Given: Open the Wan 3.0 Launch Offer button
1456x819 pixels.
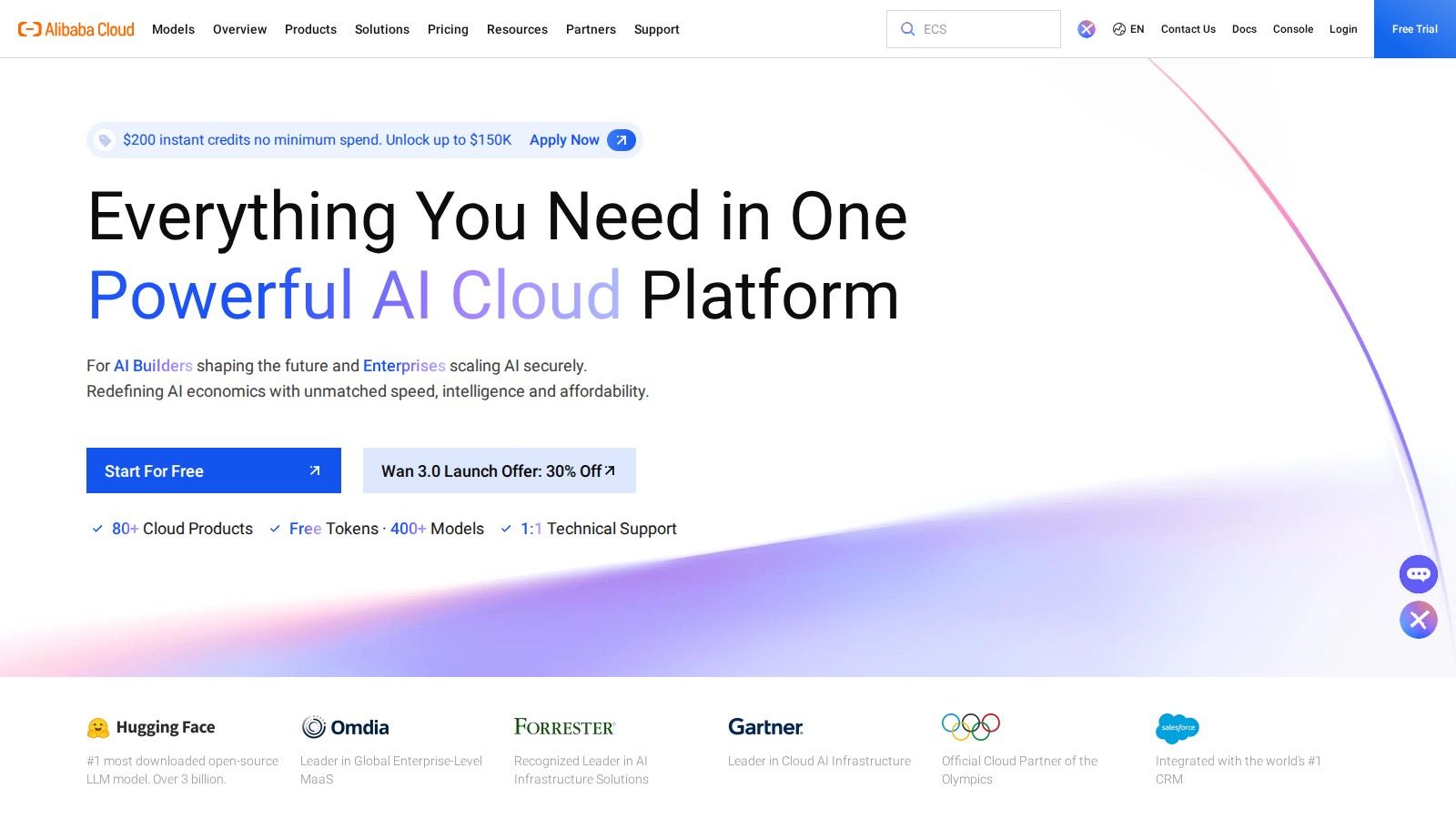Looking at the screenshot, I should [500, 470].
